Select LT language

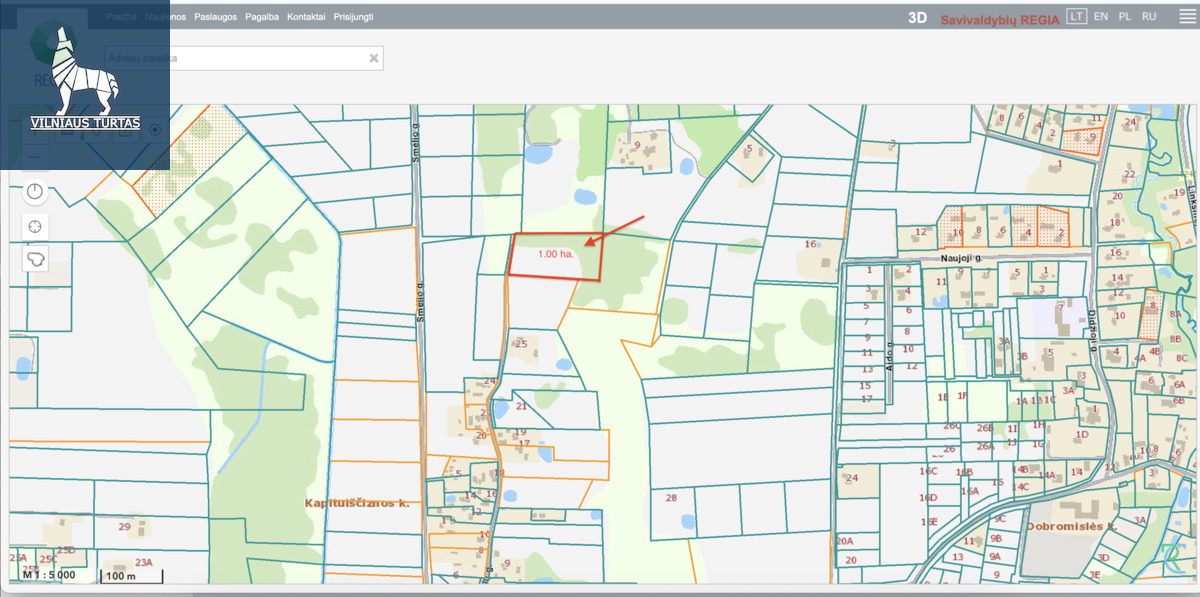point(1077,16)
